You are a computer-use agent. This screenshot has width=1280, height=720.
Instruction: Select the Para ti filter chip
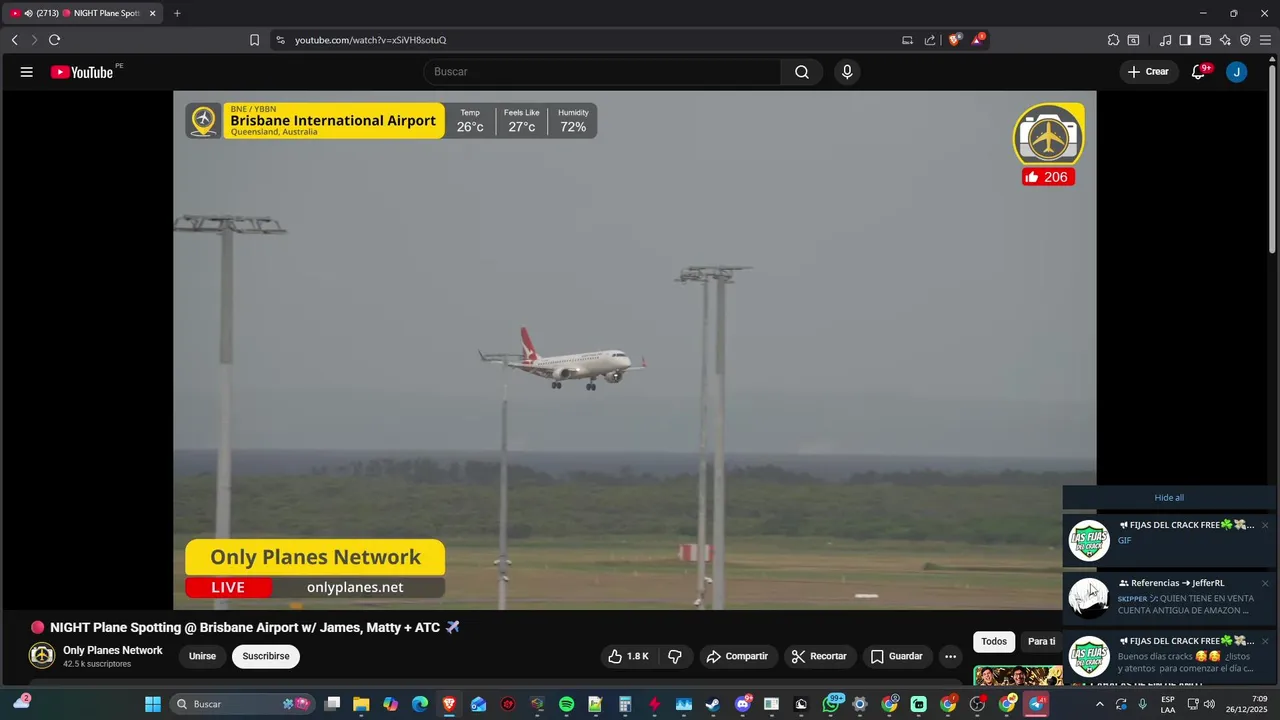pyautogui.click(x=1041, y=642)
